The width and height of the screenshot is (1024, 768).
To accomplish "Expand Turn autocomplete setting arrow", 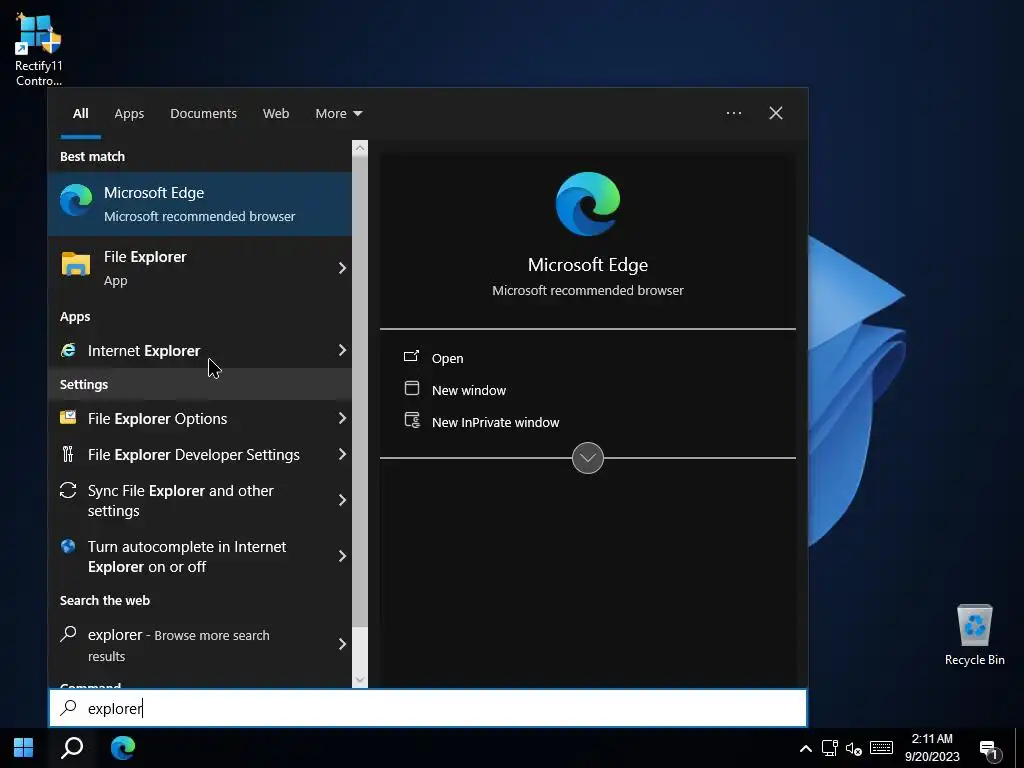I will click(x=342, y=556).
